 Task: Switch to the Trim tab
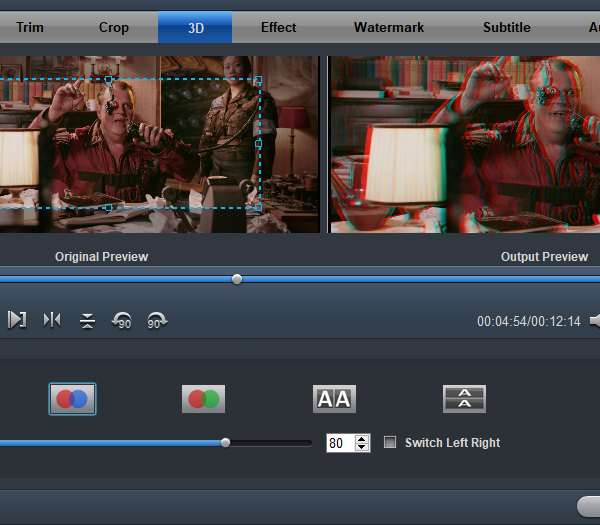pyautogui.click(x=30, y=27)
